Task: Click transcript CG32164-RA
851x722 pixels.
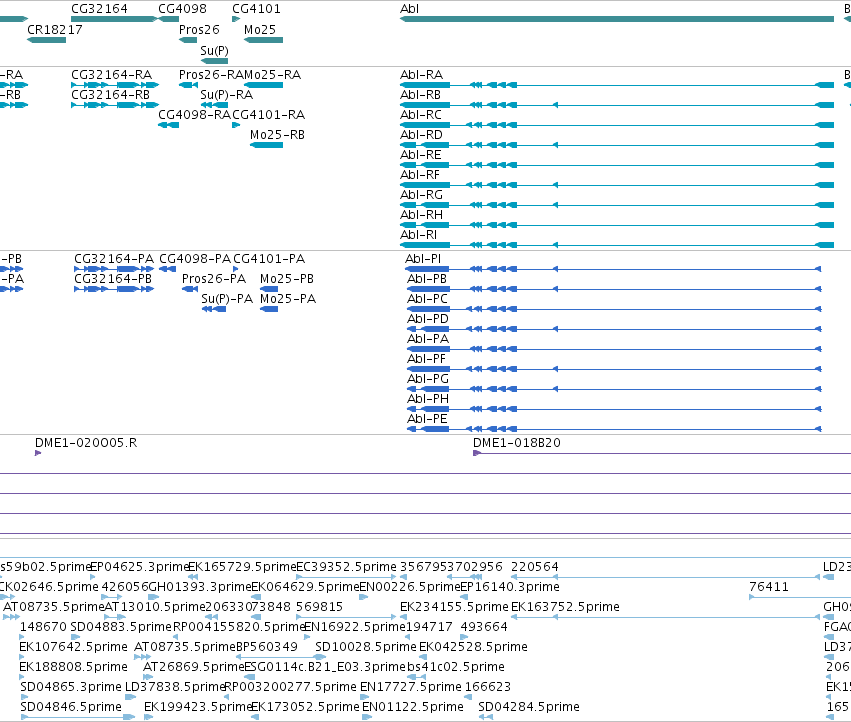Action: pos(115,85)
